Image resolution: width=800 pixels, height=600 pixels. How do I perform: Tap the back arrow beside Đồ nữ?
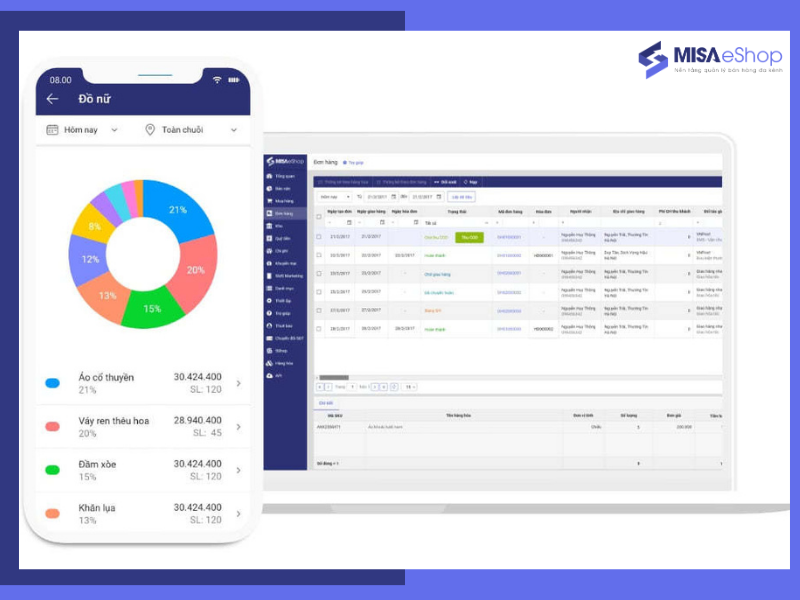(53, 99)
